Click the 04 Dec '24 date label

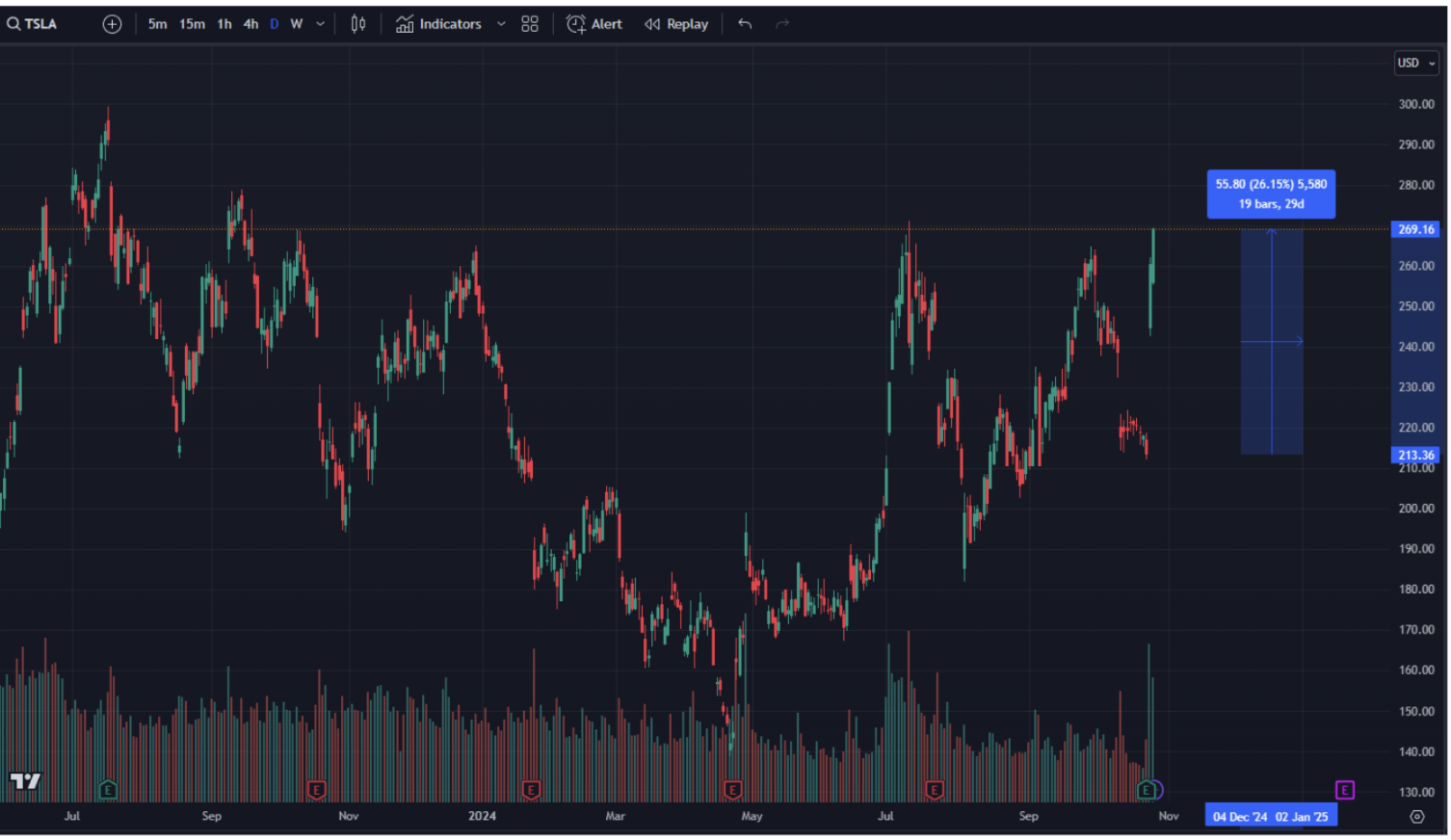pos(1240,817)
